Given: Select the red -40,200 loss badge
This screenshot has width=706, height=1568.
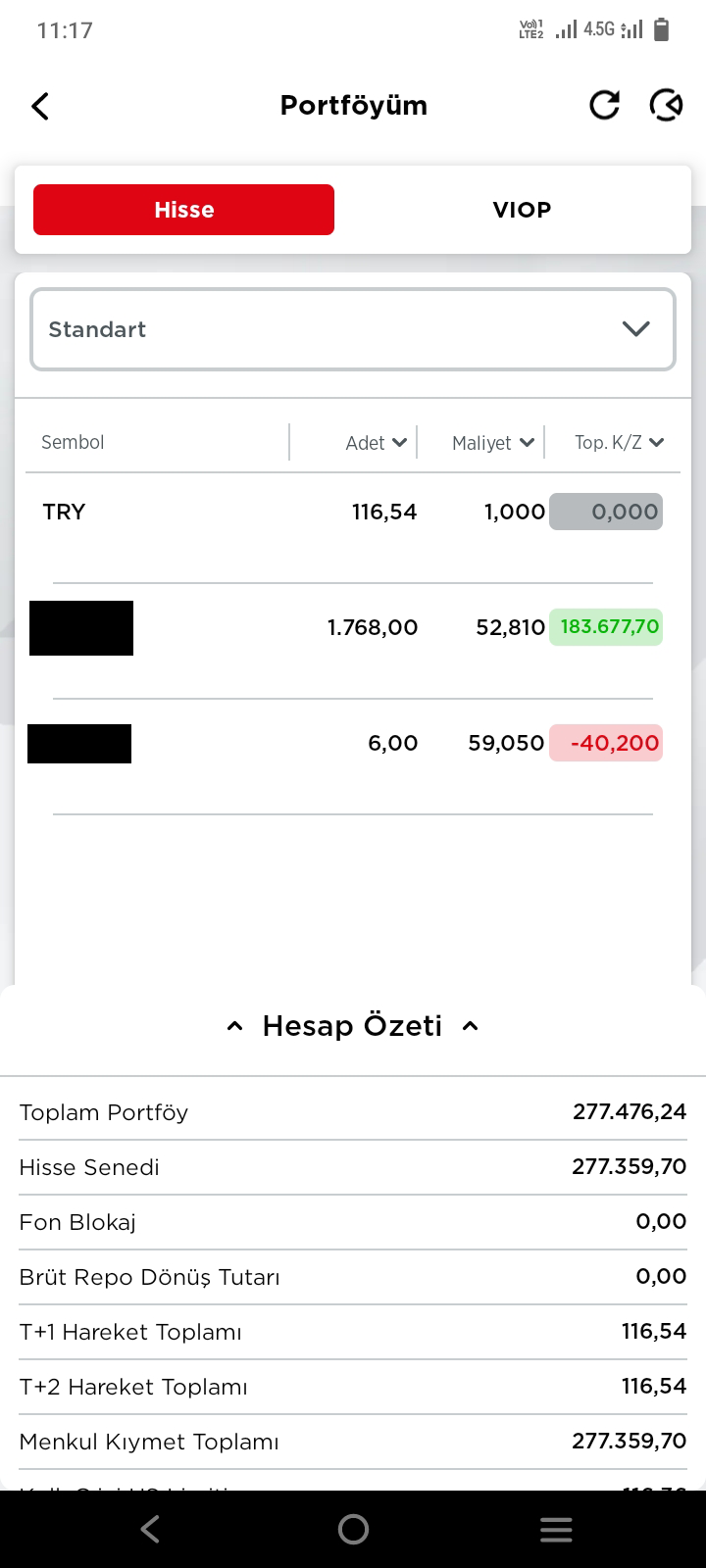Looking at the screenshot, I should point(606,743).
